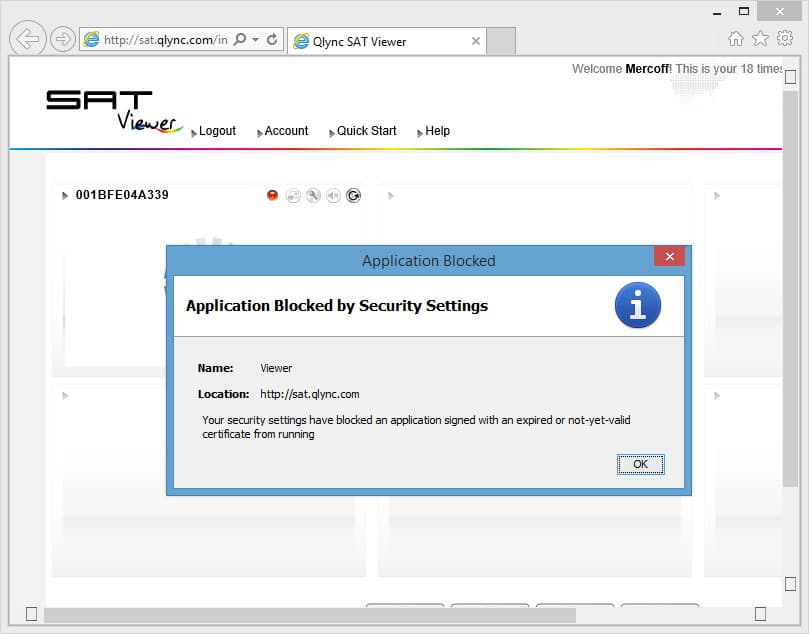Image resolution: width=809 pixels, height=634 pixels.
Task: Click the vertical scrollbar up arrow
Action: click(x=790, y=77)
